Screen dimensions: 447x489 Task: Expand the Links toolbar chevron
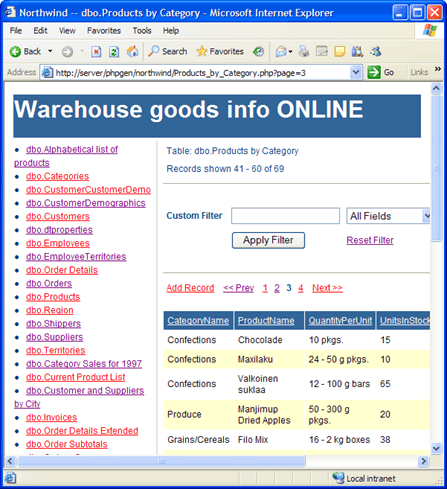point(437,69)
